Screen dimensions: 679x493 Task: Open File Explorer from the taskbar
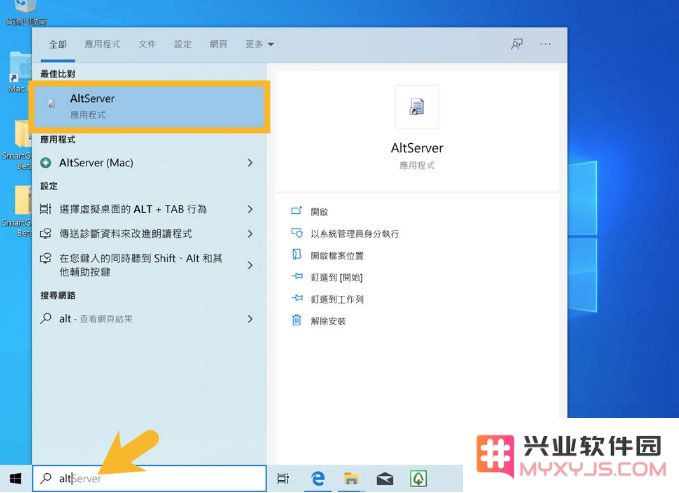pos(351,479)
